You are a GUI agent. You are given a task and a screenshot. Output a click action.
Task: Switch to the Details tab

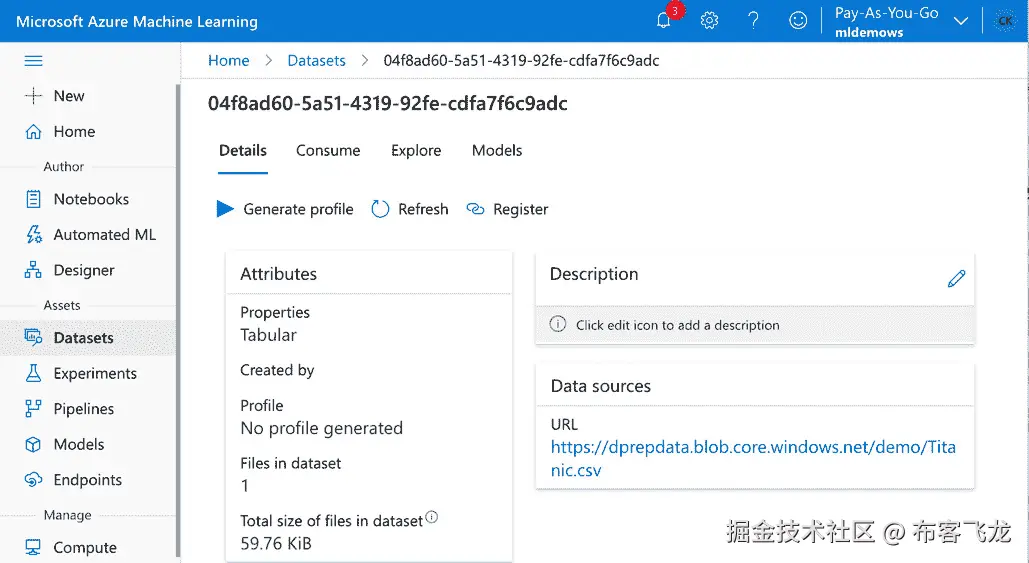[x=243, y=150]
